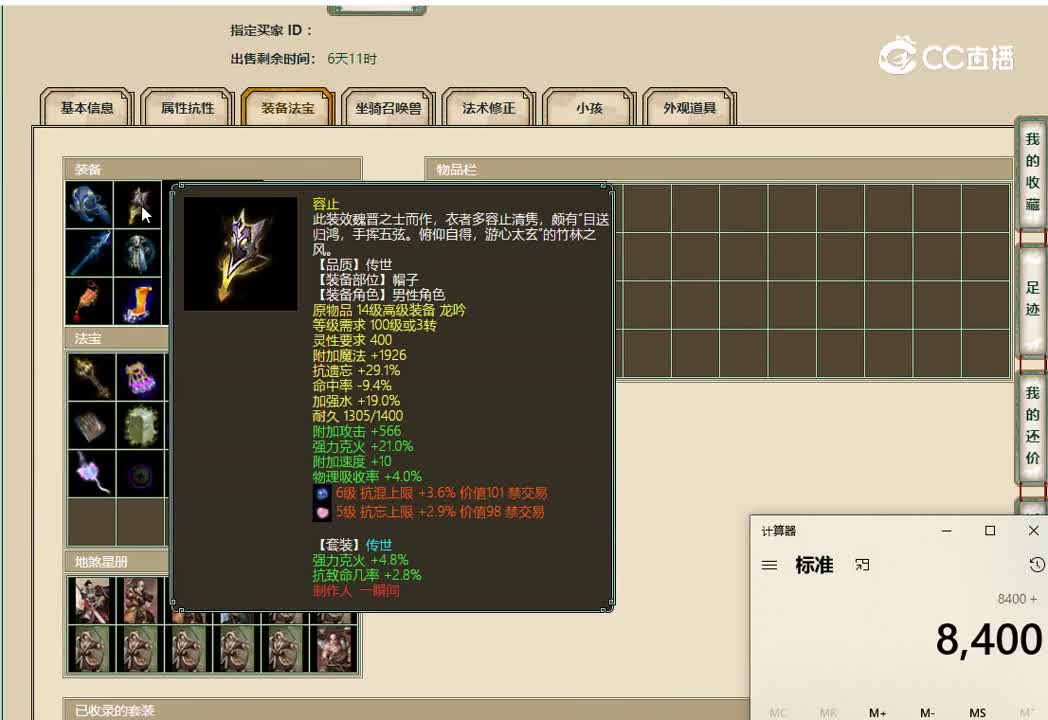1048x720 pixels.
Task: Select the blue spear weapon icon
Action: click(89, 253)
